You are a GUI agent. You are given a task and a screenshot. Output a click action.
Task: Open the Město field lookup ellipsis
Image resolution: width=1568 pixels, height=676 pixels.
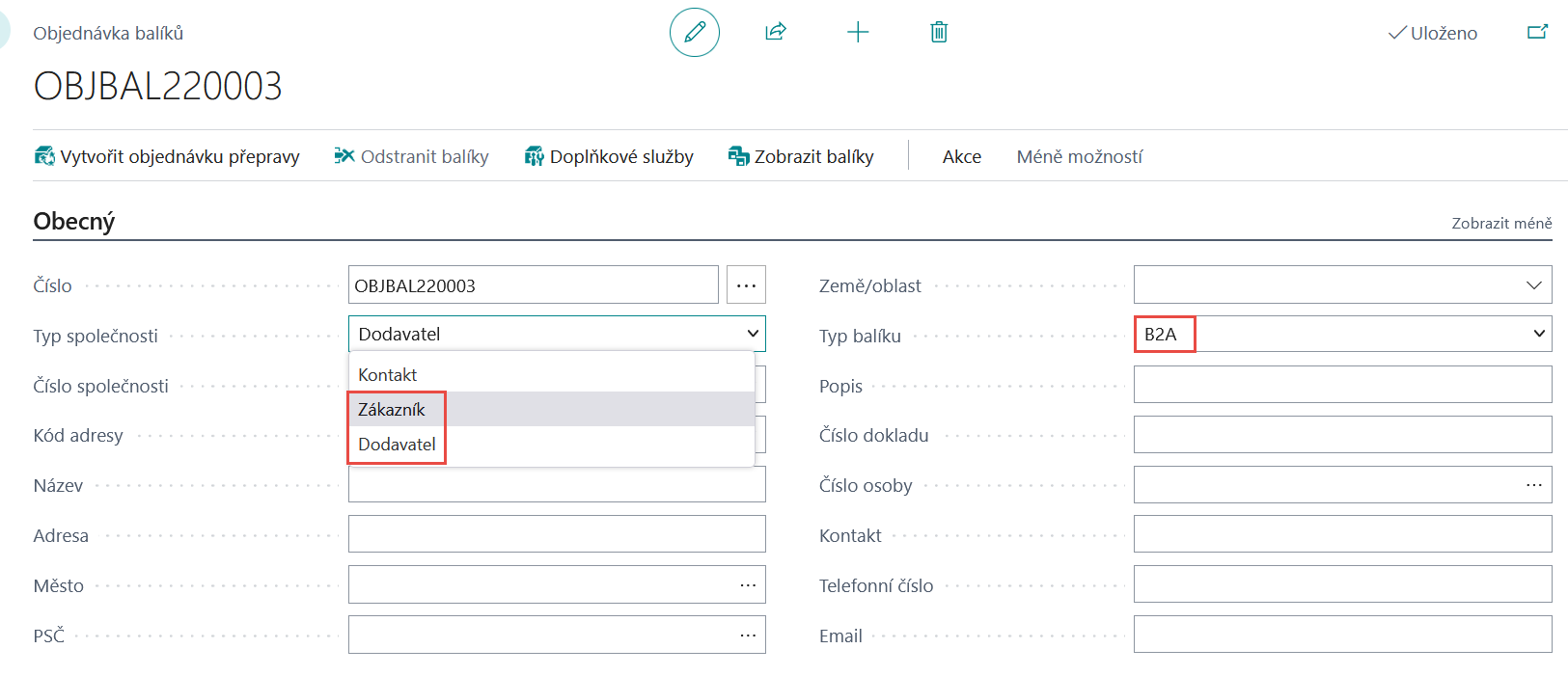click(x=748, y=585)
